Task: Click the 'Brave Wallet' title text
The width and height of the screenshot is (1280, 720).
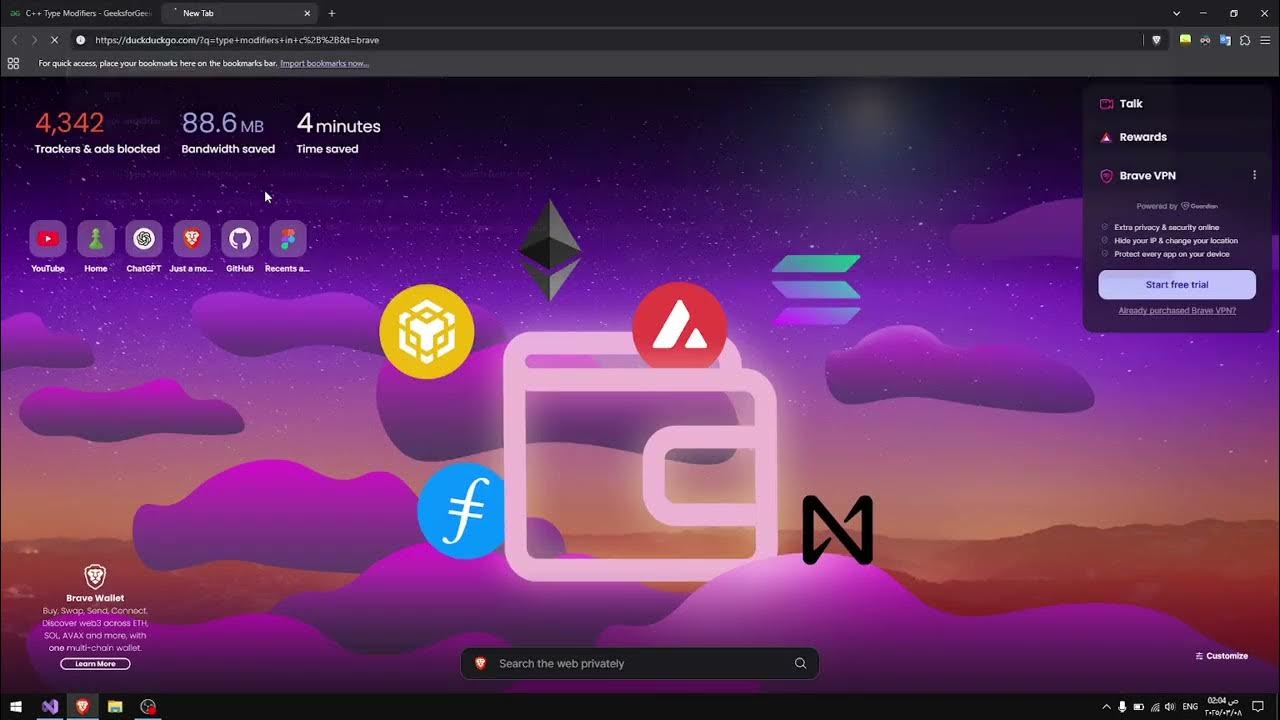Action: (95, 598)
